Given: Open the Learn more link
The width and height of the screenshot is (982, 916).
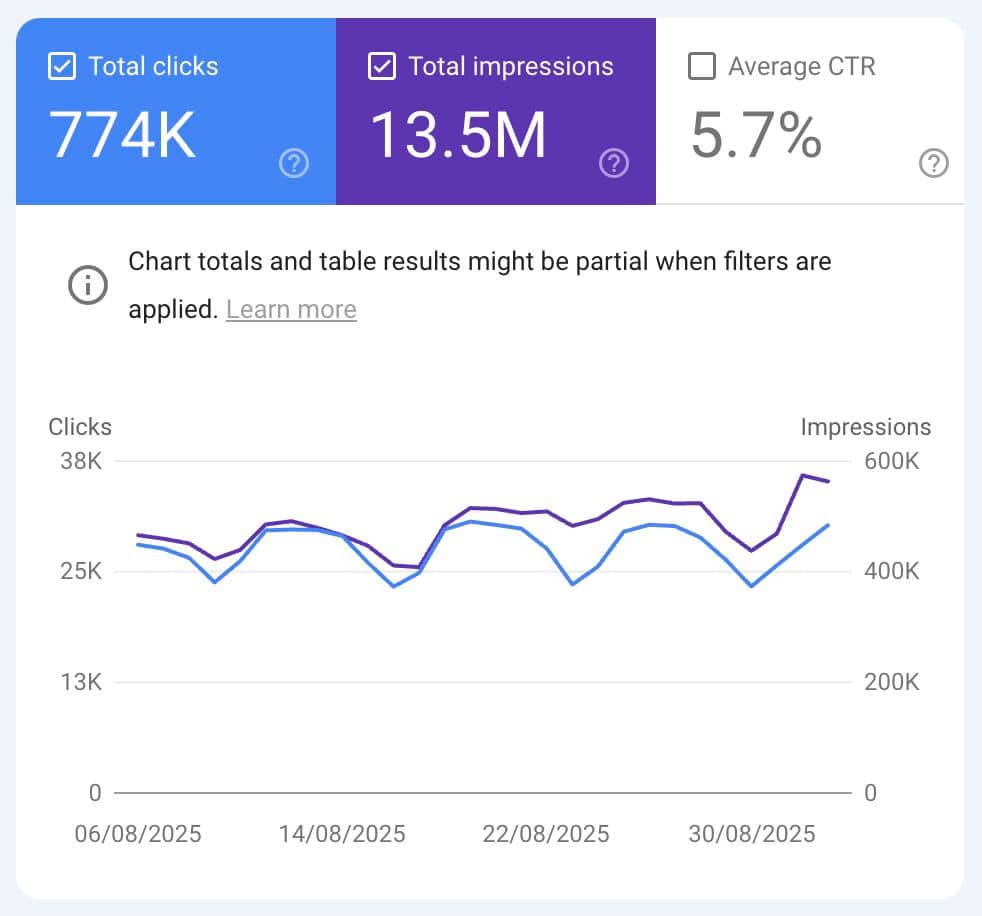Looking at the screenshot, I should coord(291,310).
